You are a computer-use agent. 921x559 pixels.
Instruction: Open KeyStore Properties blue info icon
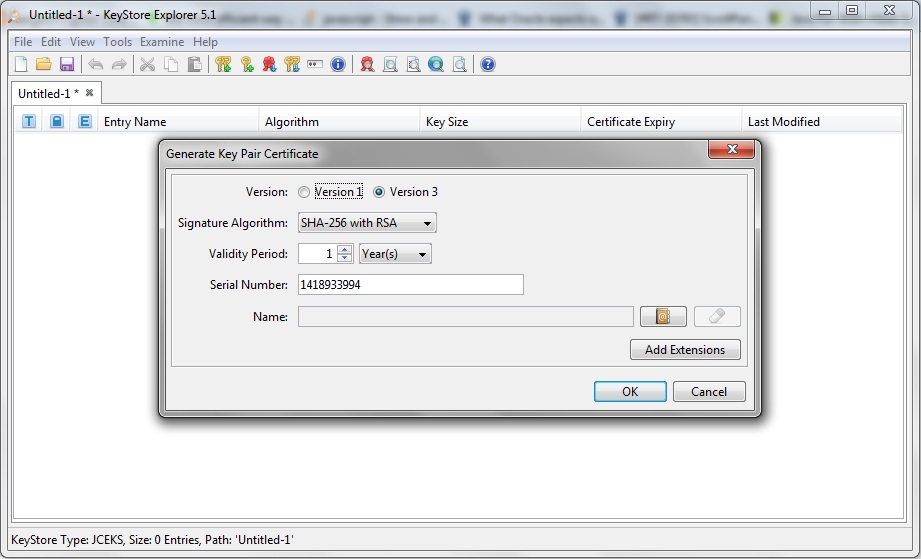click(338, 64)
